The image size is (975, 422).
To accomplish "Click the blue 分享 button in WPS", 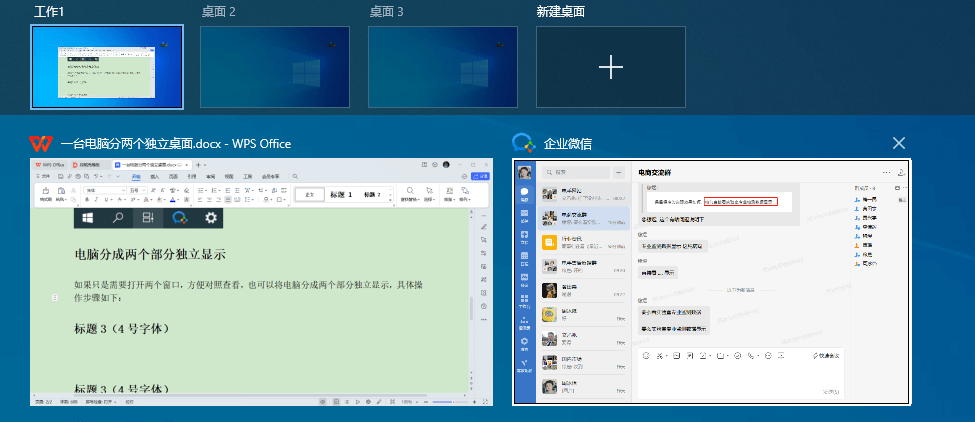I will (481, 177).
